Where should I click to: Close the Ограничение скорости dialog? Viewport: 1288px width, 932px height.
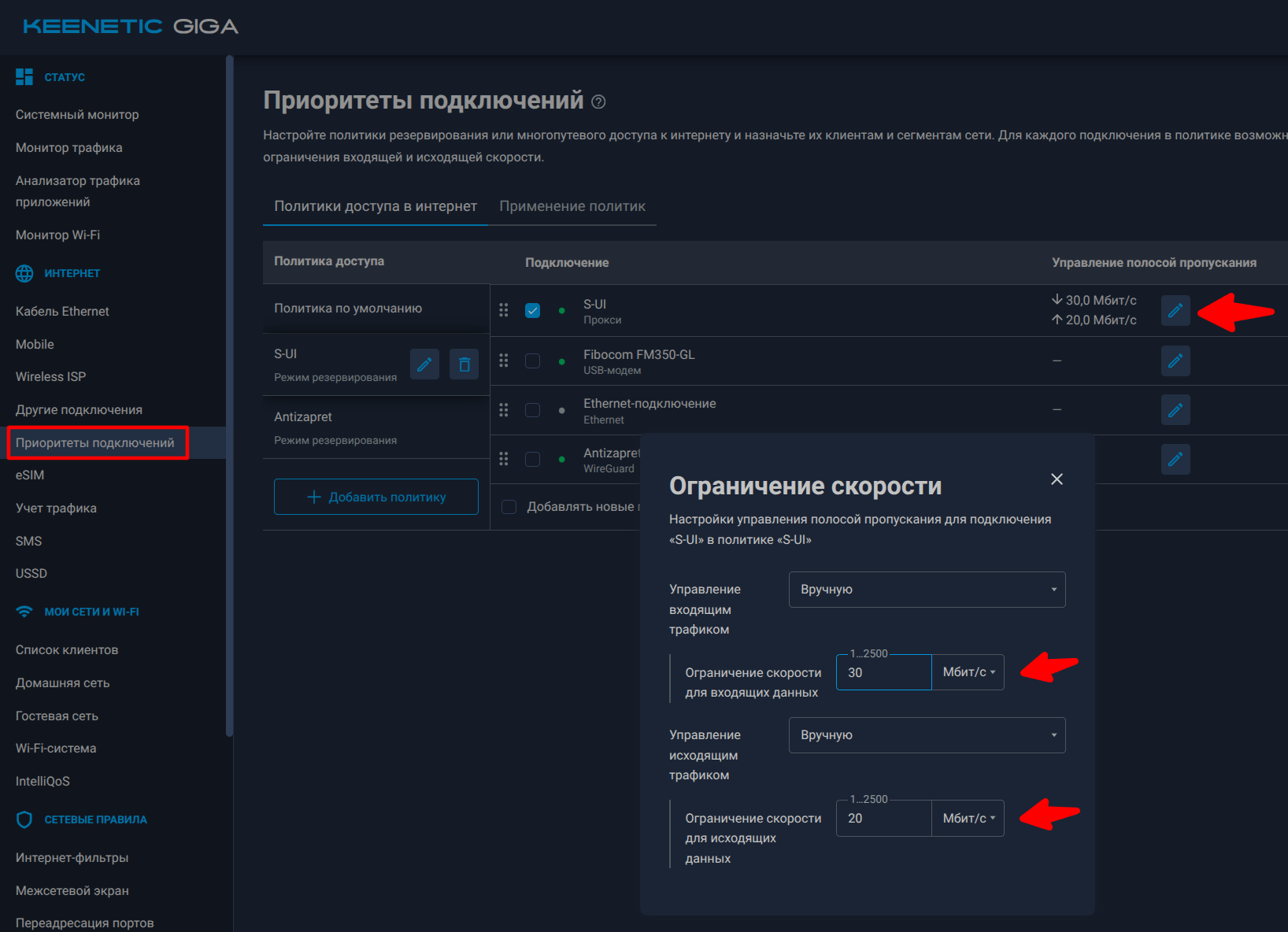(x=1057, y=479)
